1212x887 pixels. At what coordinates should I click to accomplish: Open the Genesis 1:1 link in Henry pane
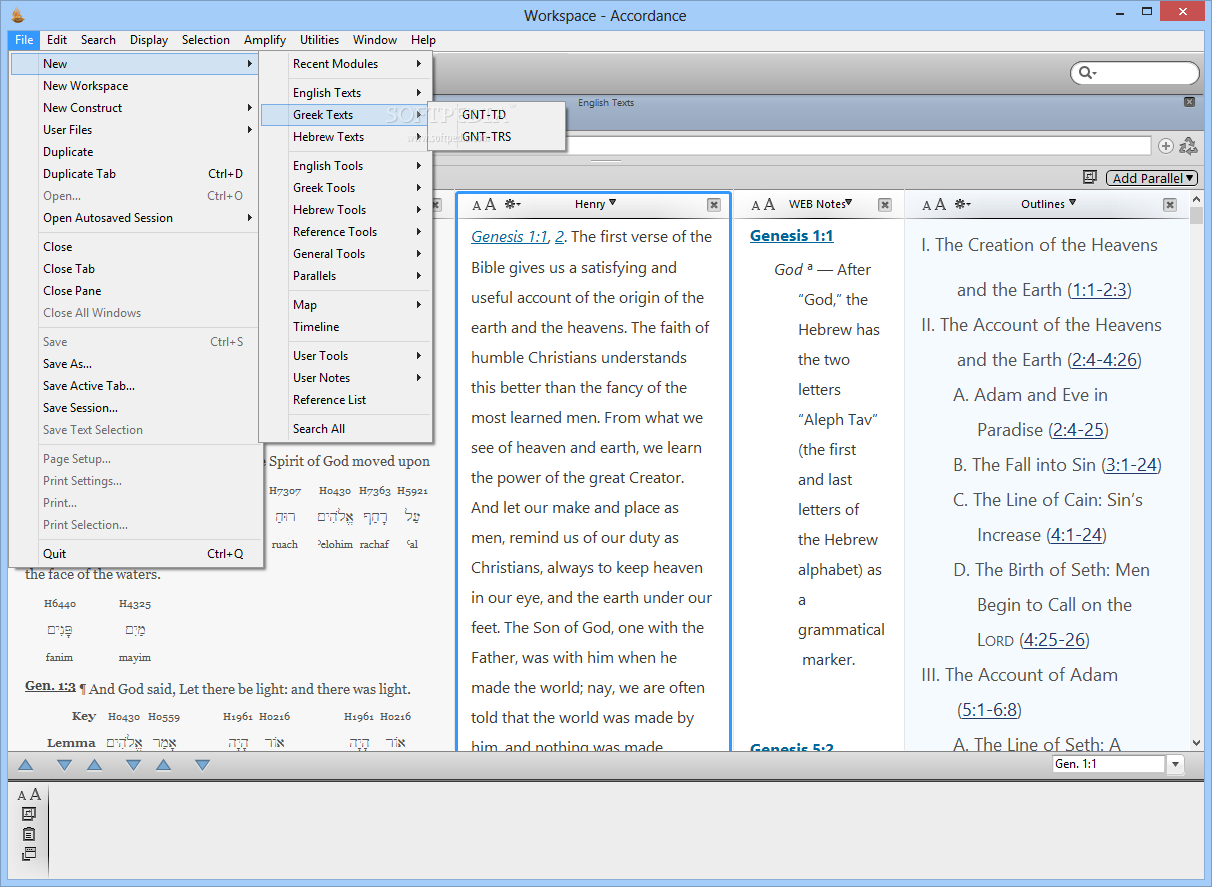[510, 237]
